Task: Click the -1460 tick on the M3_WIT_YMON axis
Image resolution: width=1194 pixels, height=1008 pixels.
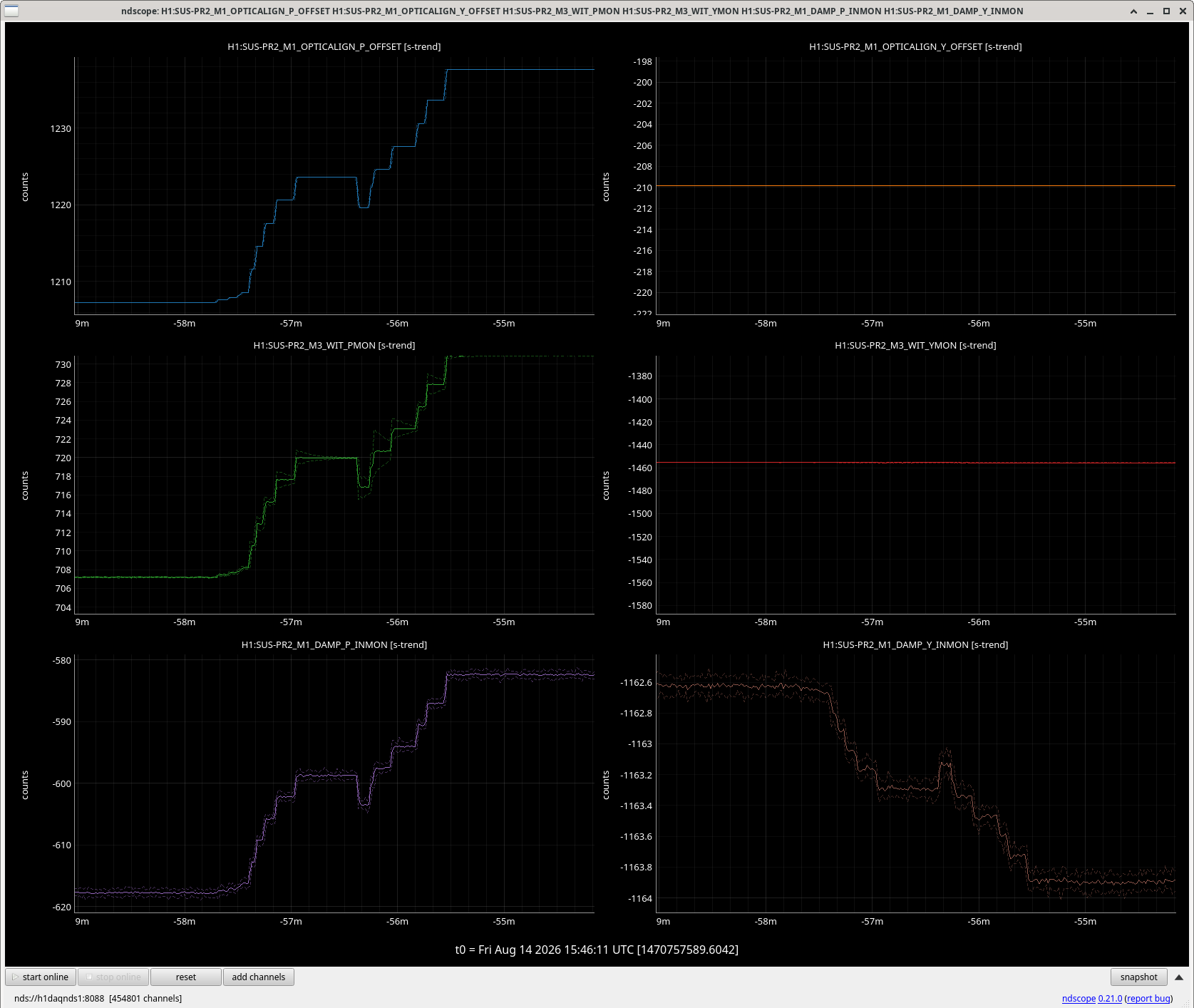Action: [640, 468]
